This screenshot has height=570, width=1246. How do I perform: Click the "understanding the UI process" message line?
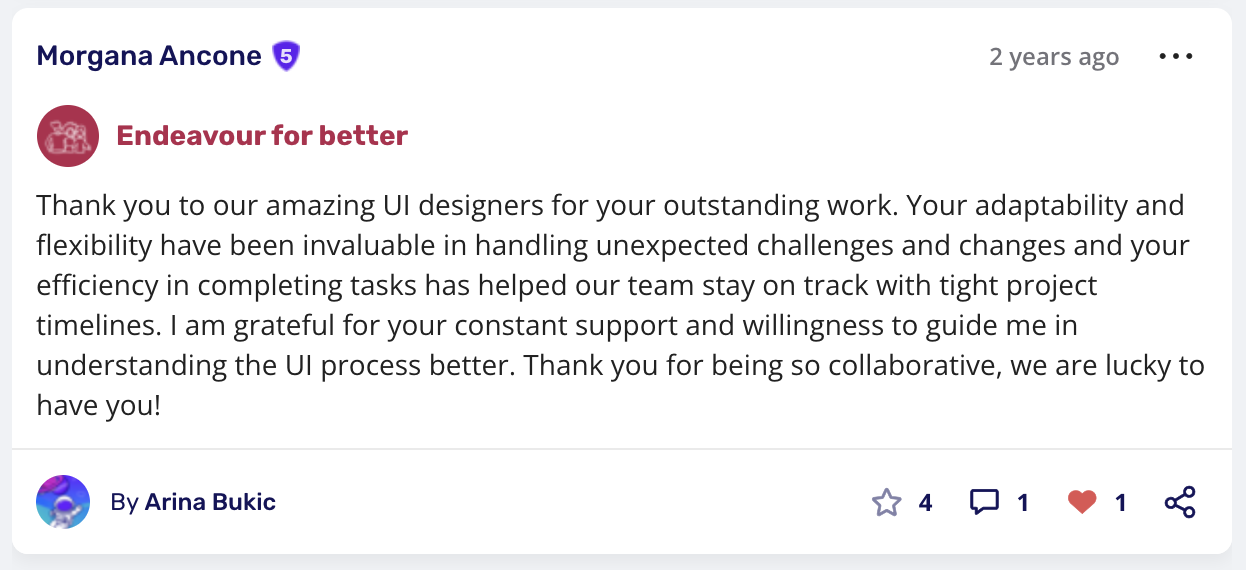620,366
